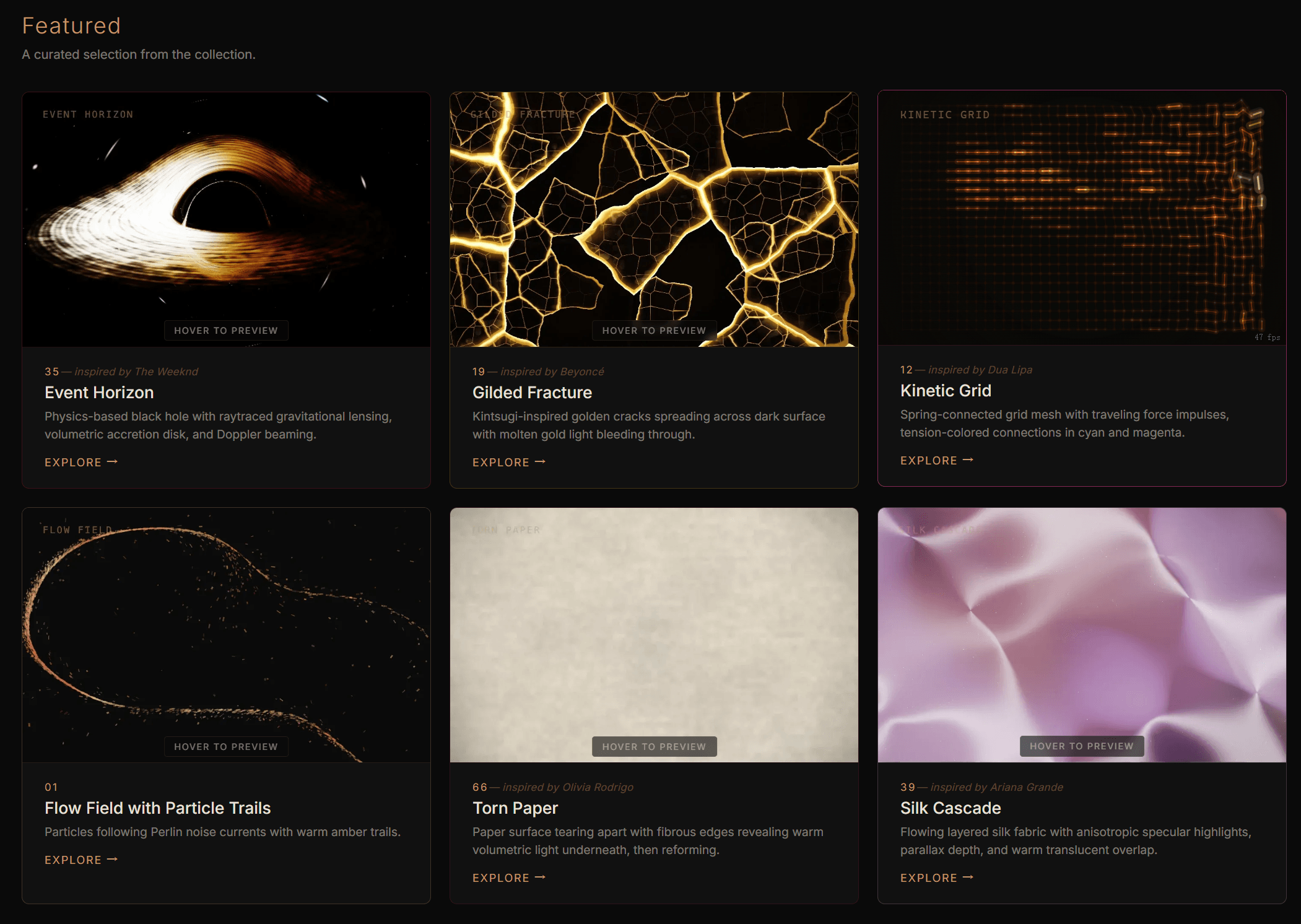Follow the Explore link for Gilded Fracture

(508, 463)
